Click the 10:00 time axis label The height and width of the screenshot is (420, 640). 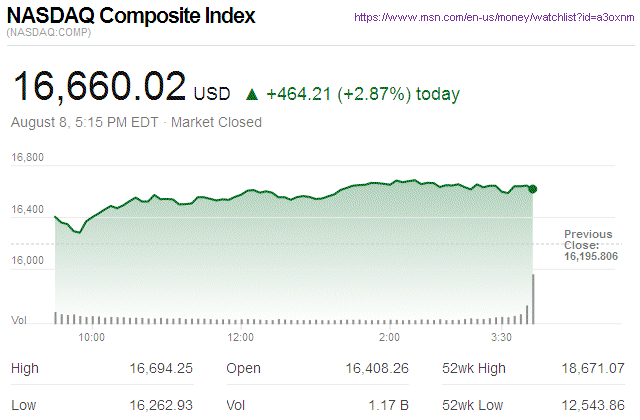coord(92,337)
